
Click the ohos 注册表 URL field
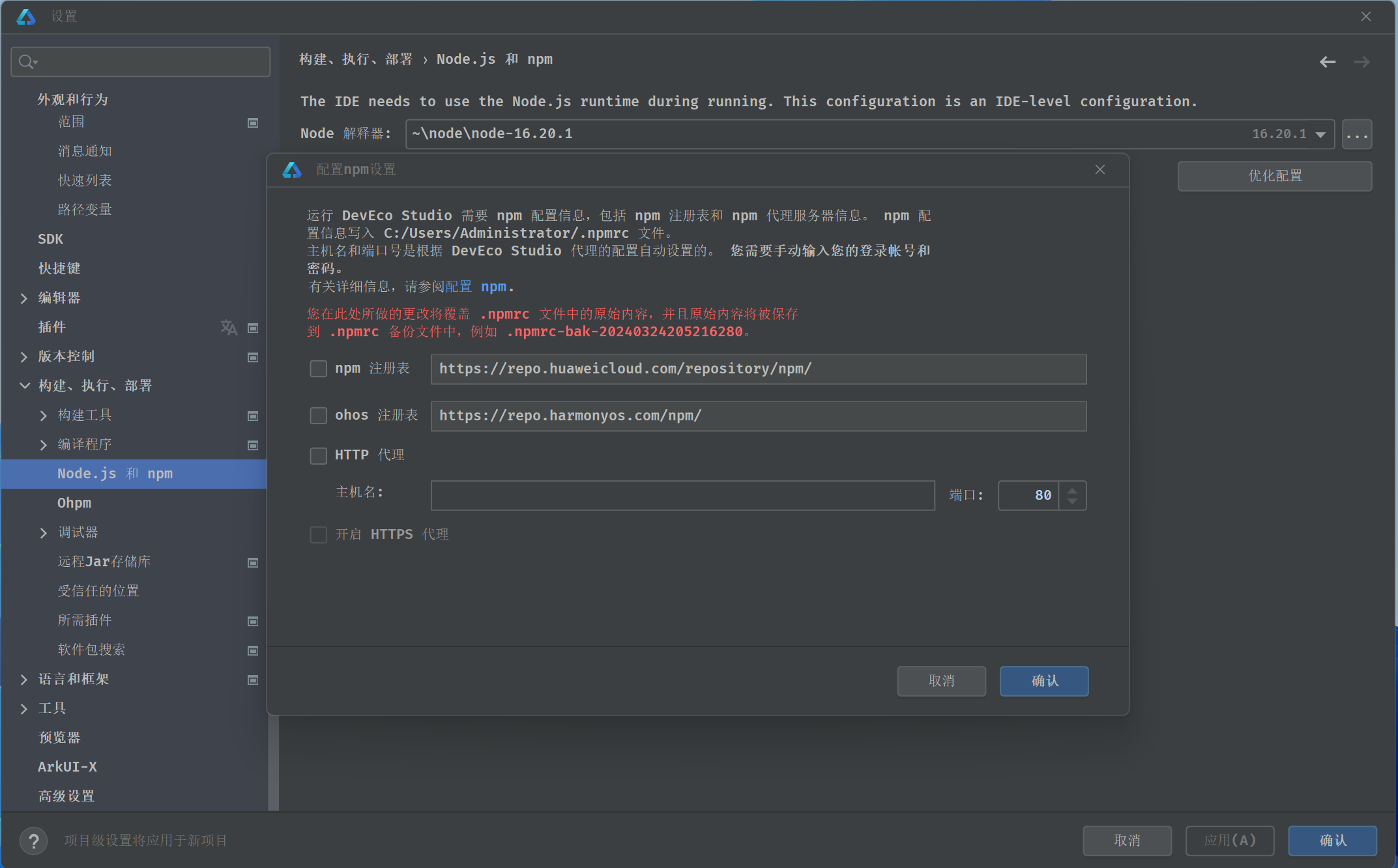pyautogui.click(x=759, y=416)
